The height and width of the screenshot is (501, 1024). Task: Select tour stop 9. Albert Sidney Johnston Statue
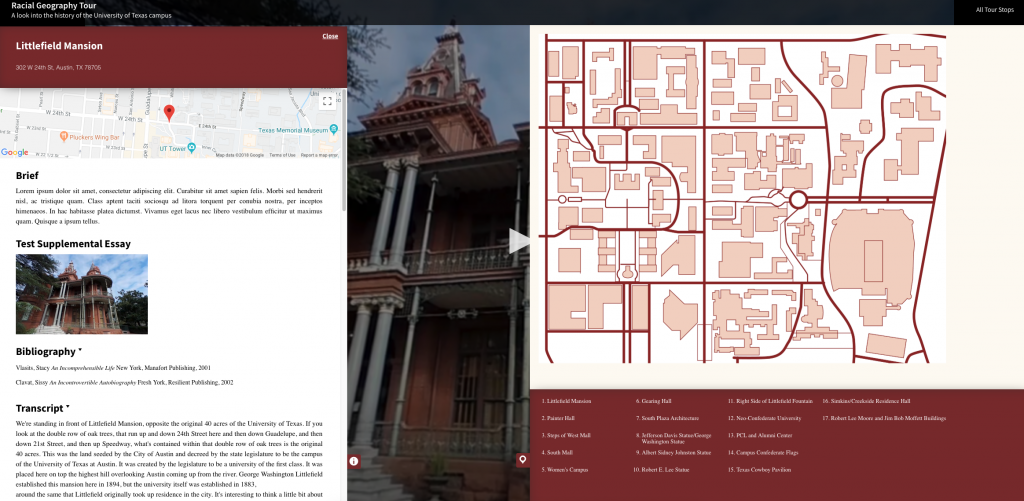(673, 452)
